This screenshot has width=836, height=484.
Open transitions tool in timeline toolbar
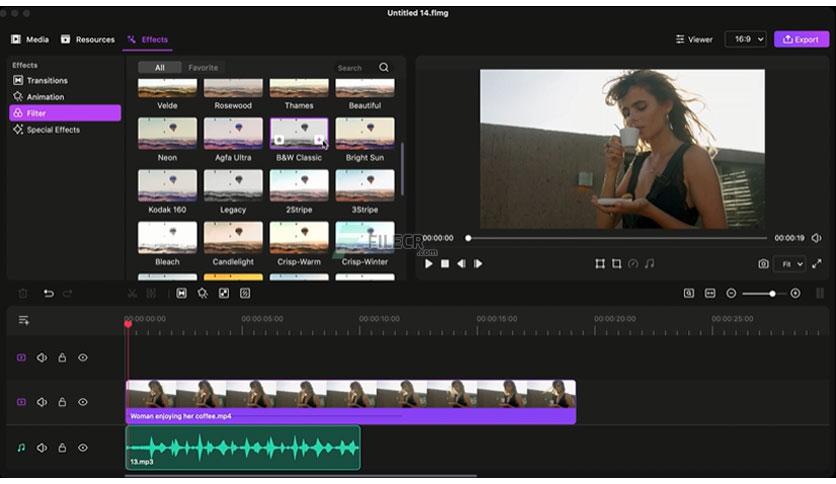pyautogui.click(x=181, y=293)
